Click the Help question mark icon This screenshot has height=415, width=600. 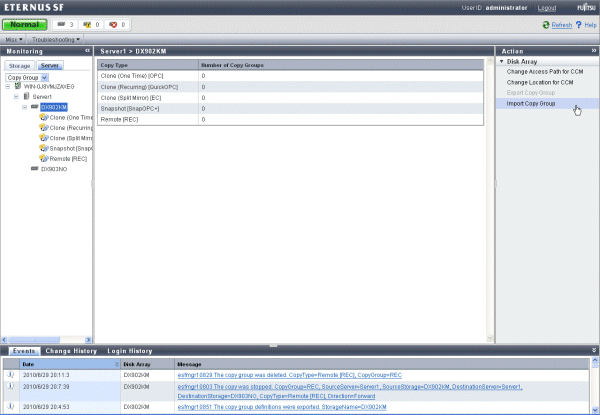coord(578,24)
